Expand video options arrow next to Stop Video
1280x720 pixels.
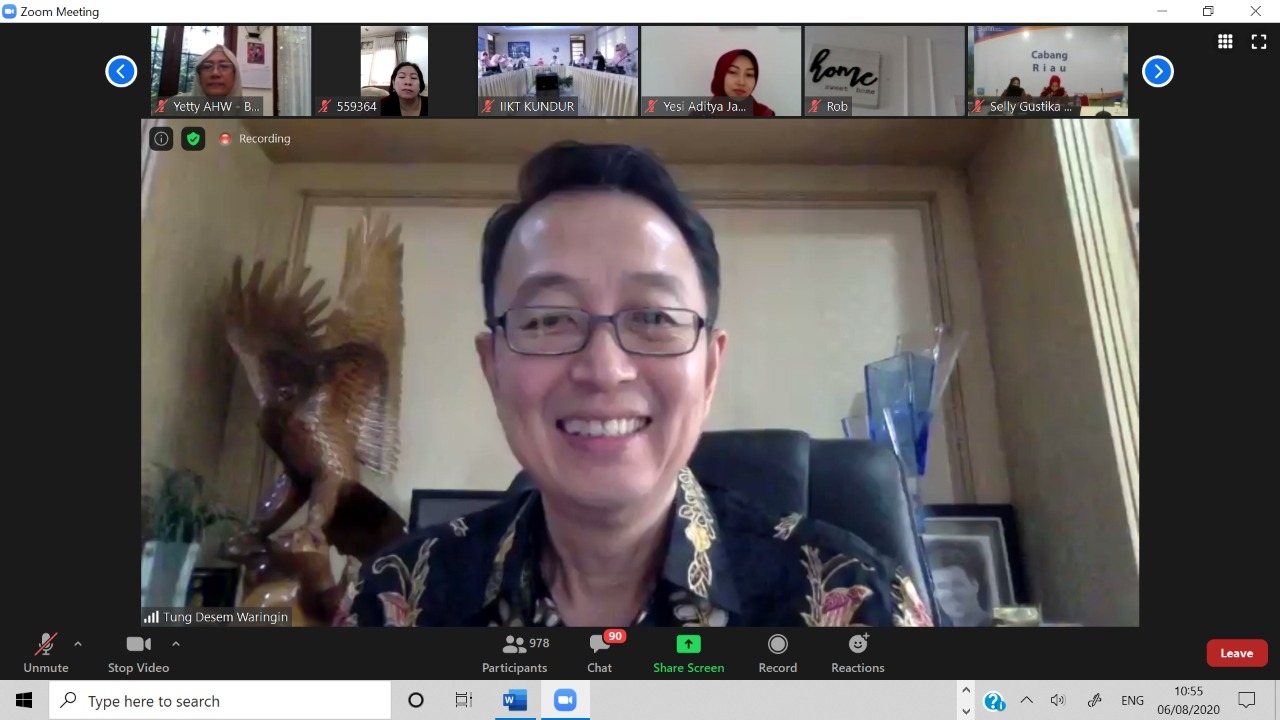pos(176,644)
